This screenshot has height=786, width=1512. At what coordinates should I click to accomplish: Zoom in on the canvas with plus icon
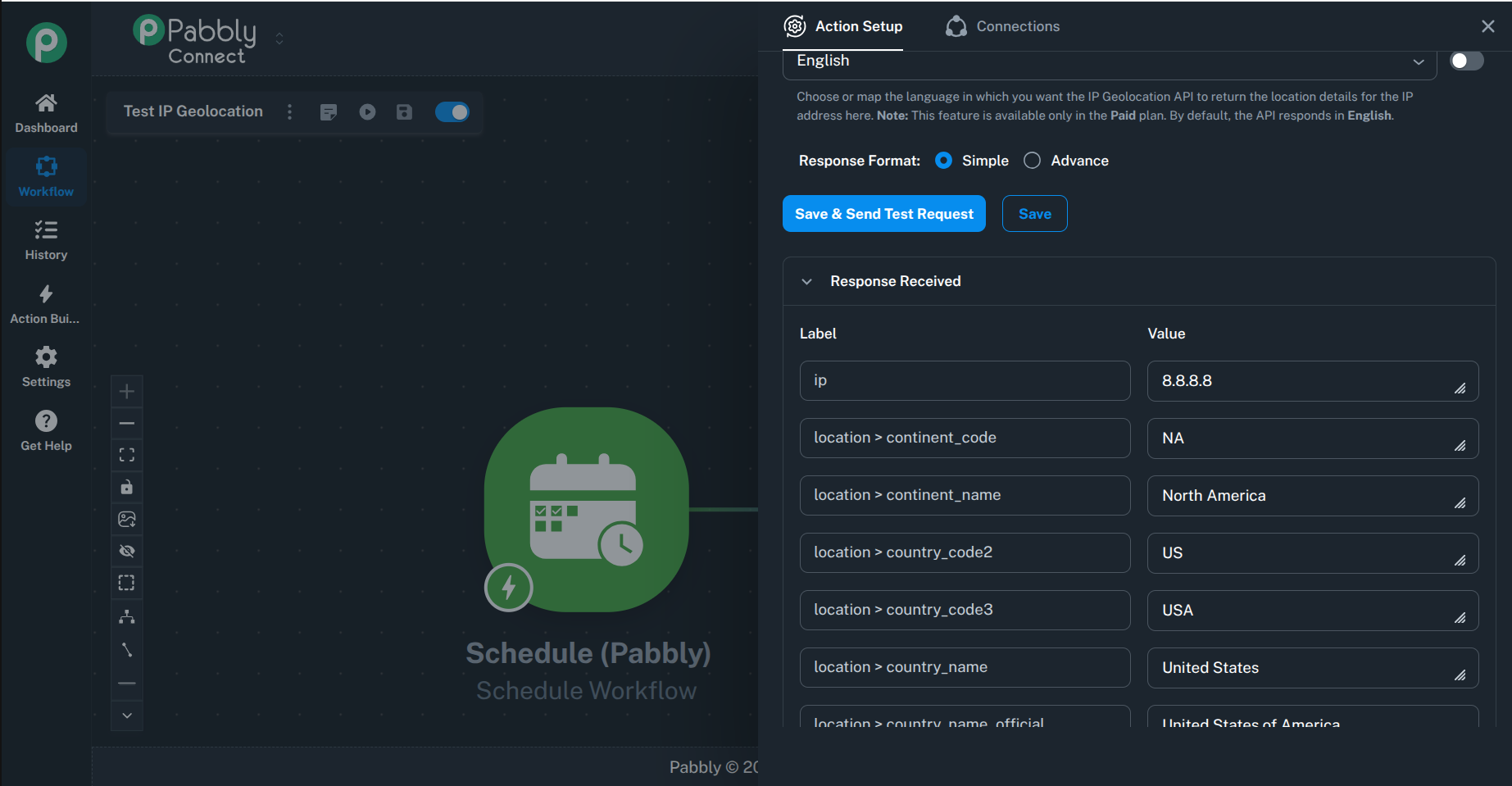127,391
